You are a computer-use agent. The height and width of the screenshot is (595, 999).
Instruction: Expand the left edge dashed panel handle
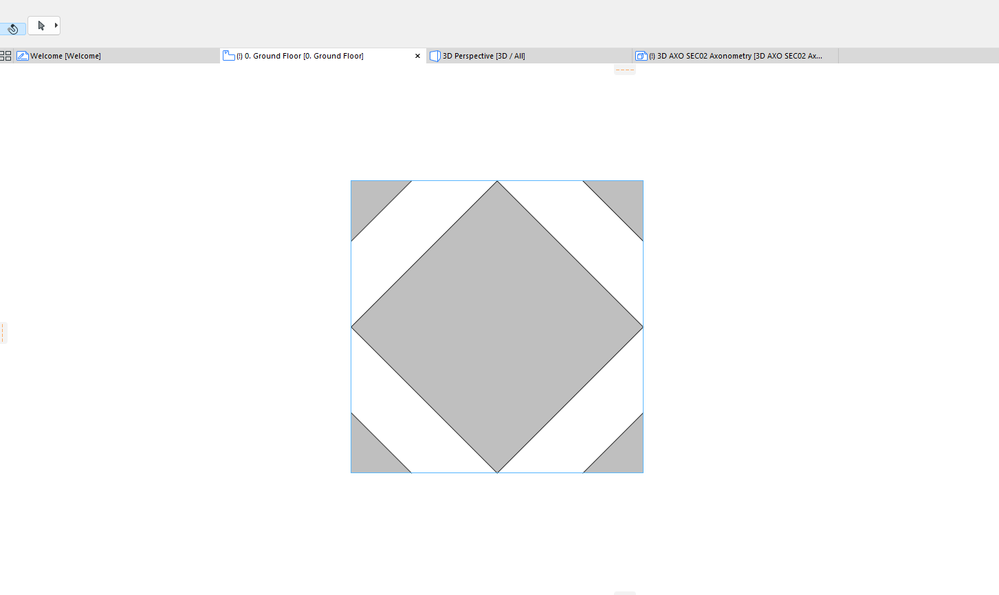[3, 333]
